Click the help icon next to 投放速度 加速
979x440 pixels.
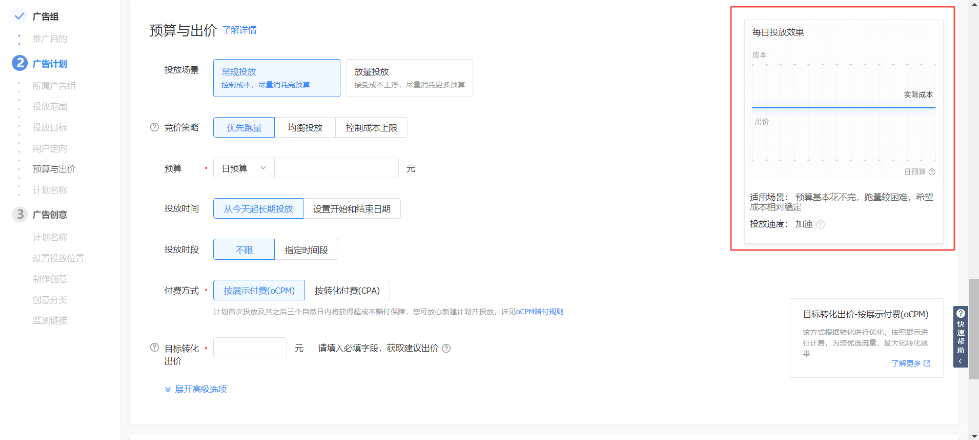pos(820,224)
